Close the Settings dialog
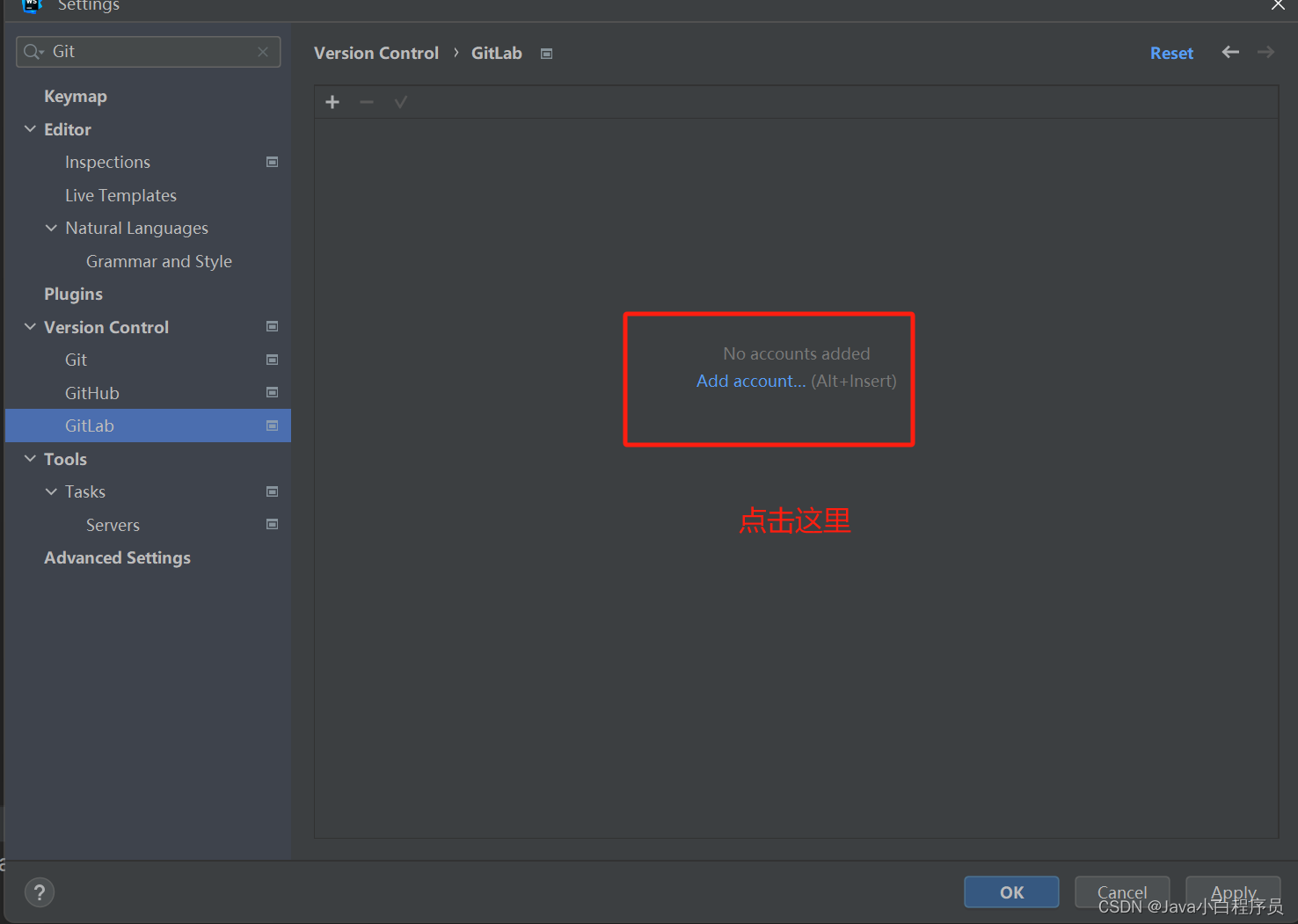 tap(1278, 5)
